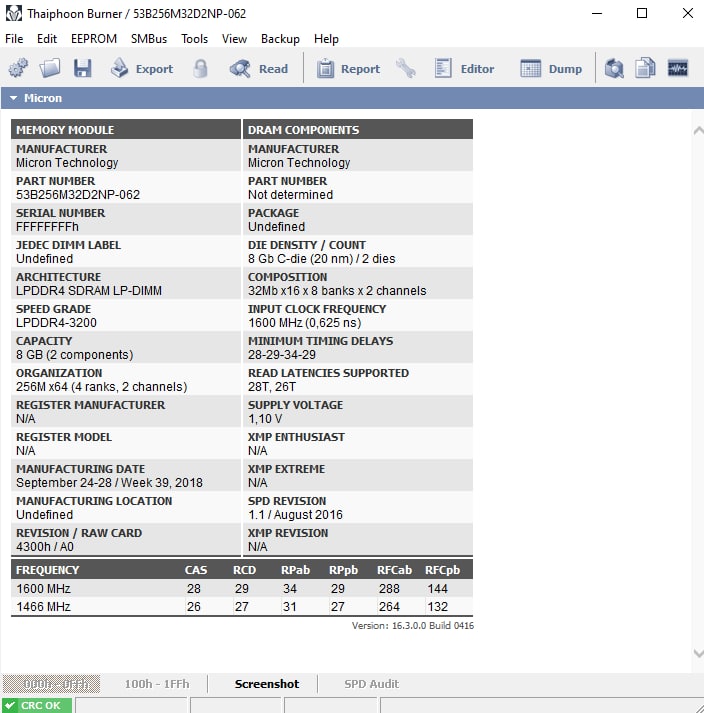Open the Report toolbar button
The image size is (704, 713).
click(x=348, y=69)
